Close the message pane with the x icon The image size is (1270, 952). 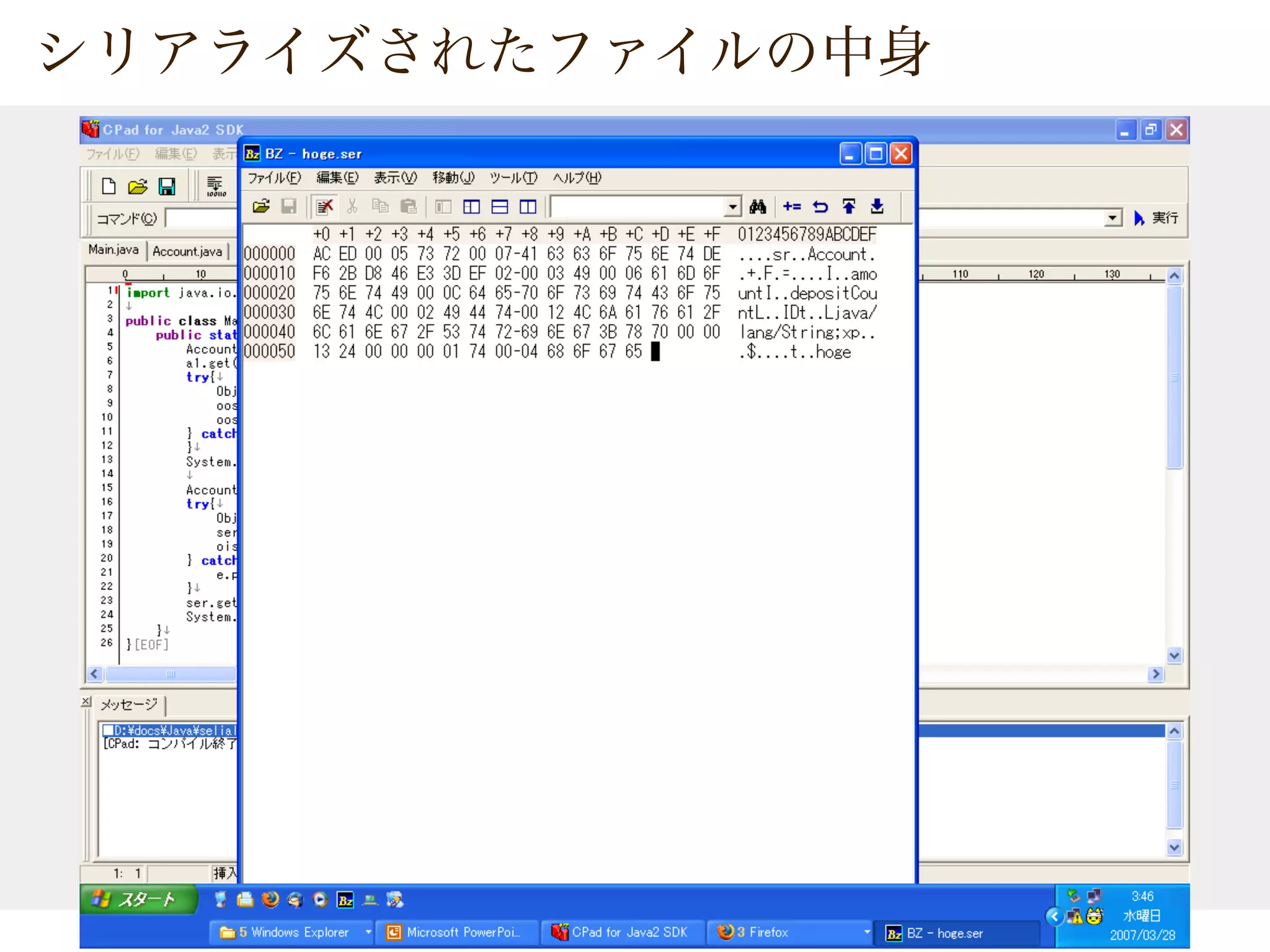pyautogui.click(x=86, y=702)
